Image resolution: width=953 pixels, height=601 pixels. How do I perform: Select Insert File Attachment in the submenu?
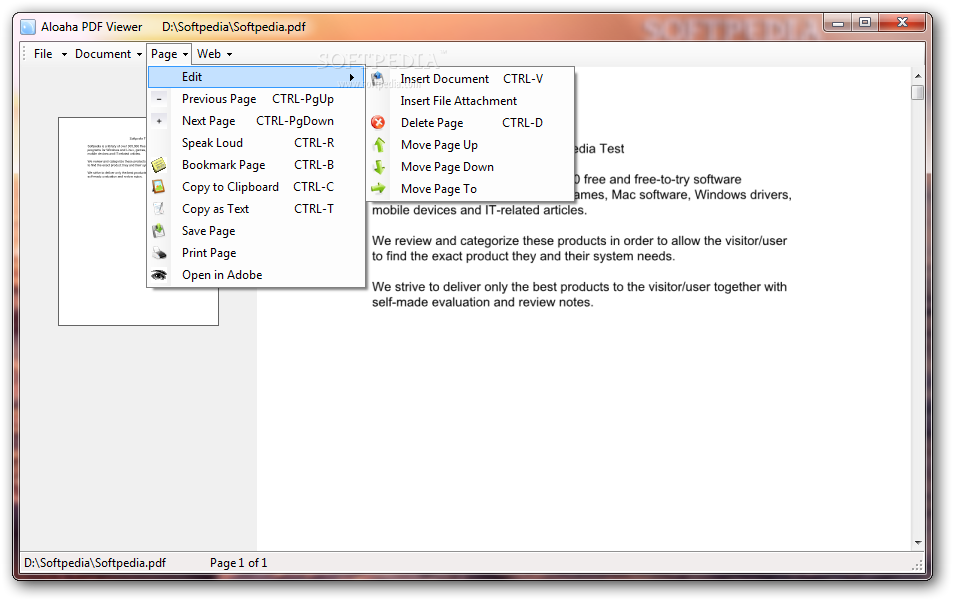470,101
